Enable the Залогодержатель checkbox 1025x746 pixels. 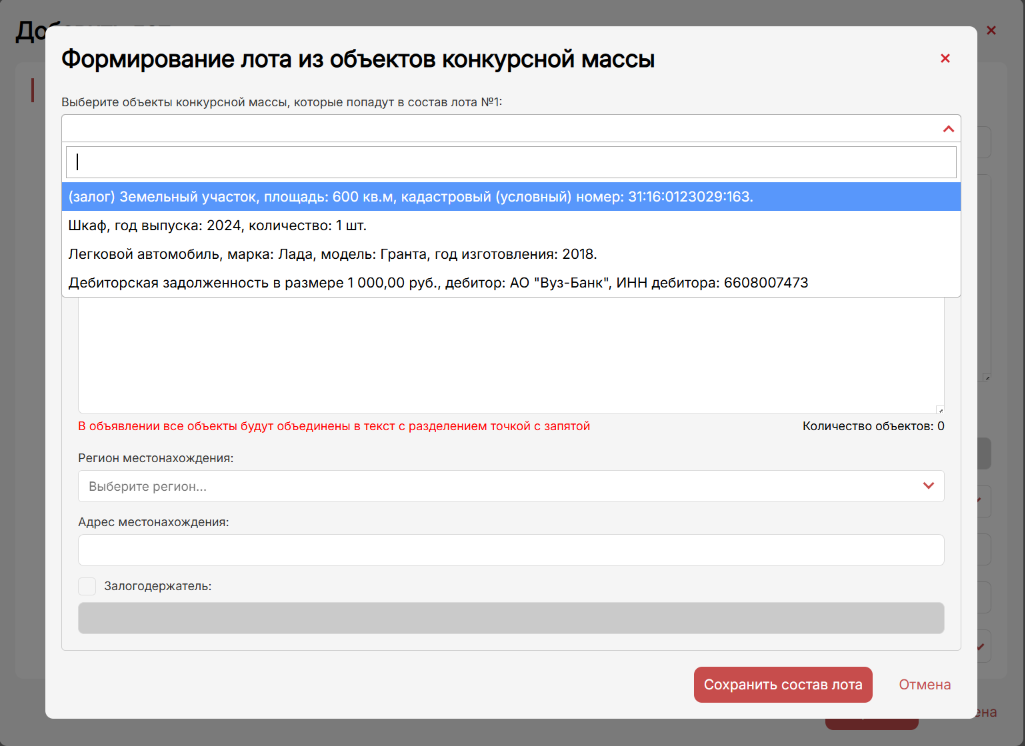pos(87,586)
